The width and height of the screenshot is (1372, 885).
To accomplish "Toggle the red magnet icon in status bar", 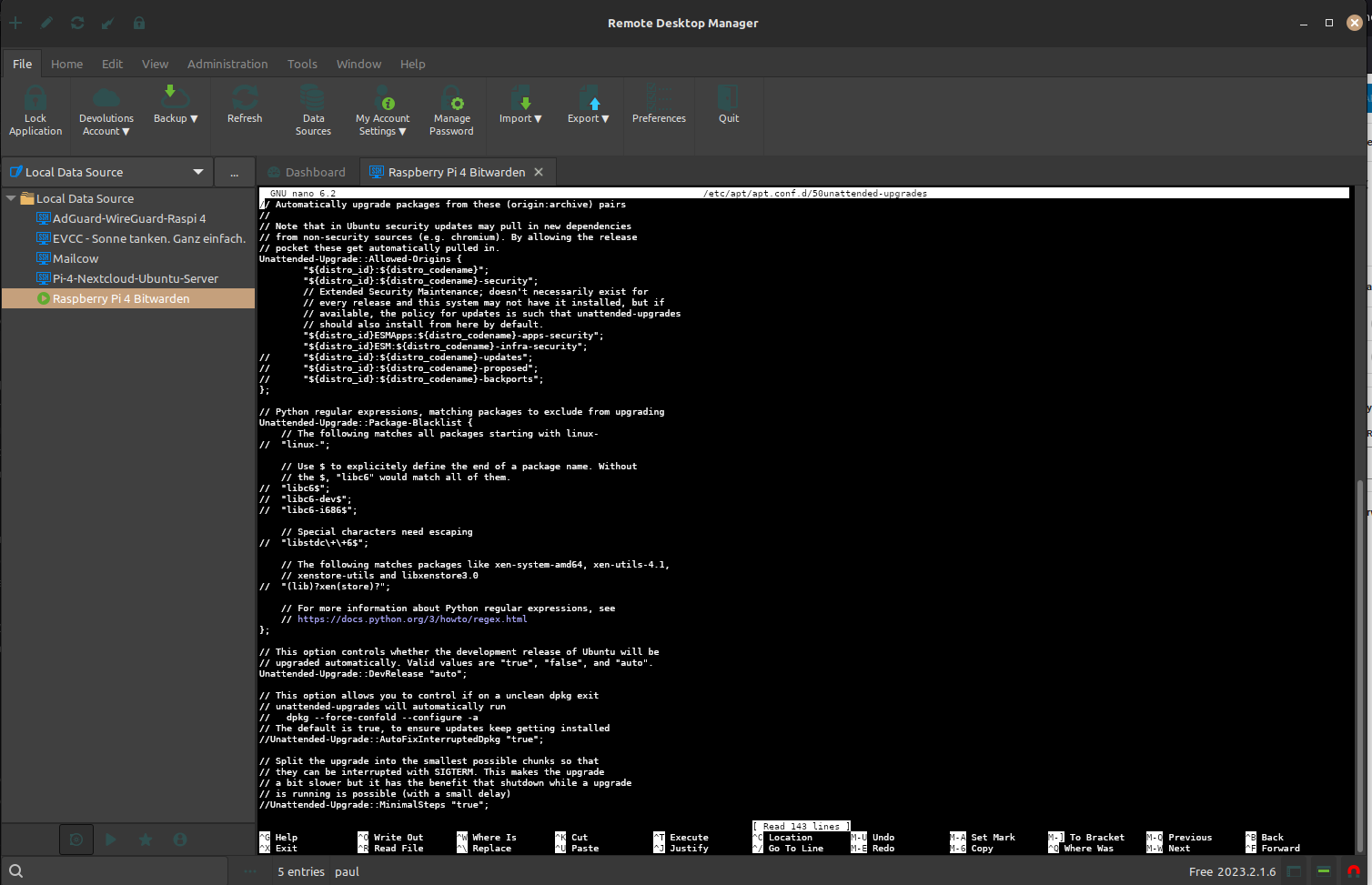I will 1353,871.
